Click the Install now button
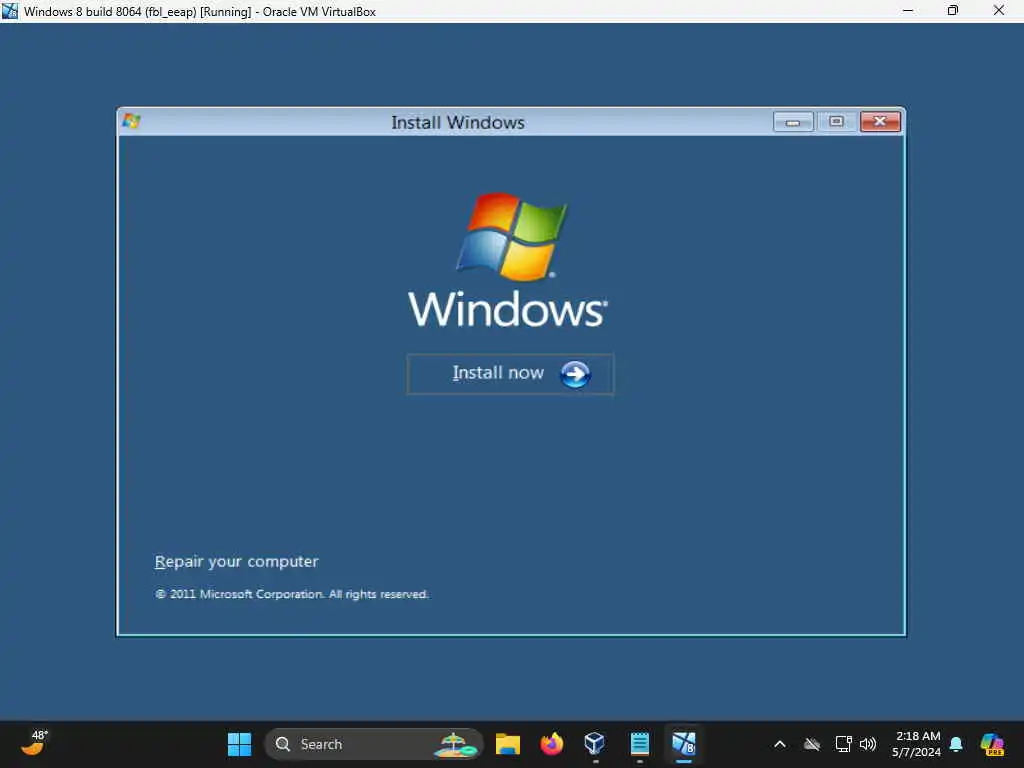The image size is (1024, 768). (510, 374)
